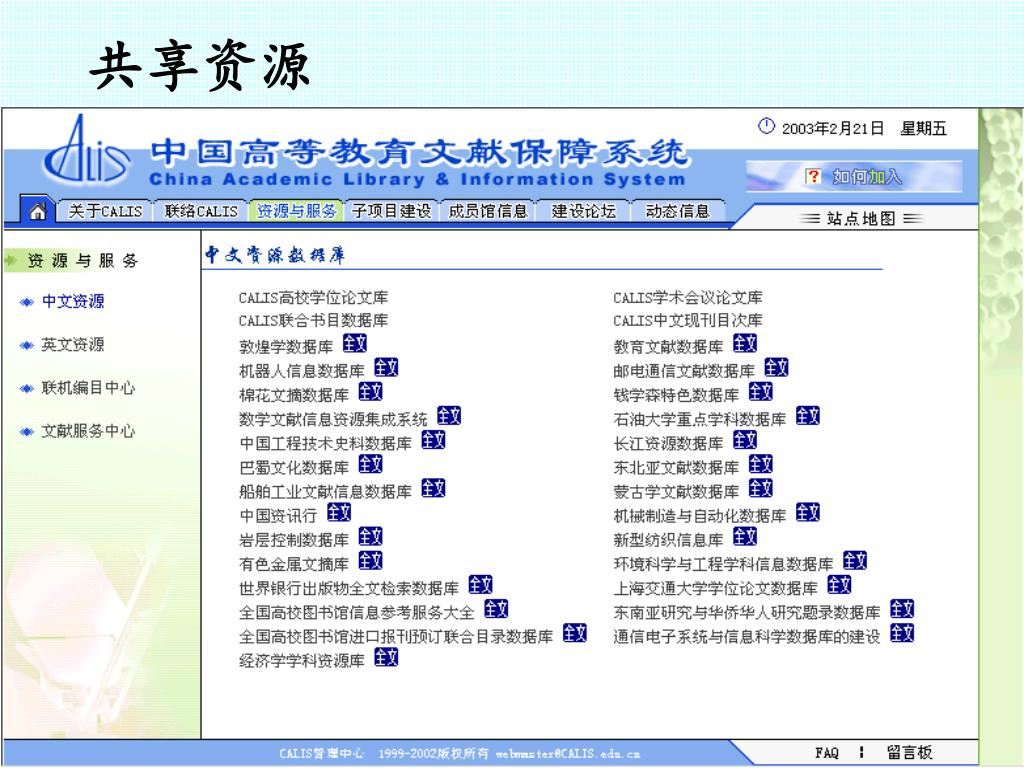Open the FAQ link in footer
This screenshot has height=768, width=1024.
(826, 752)
